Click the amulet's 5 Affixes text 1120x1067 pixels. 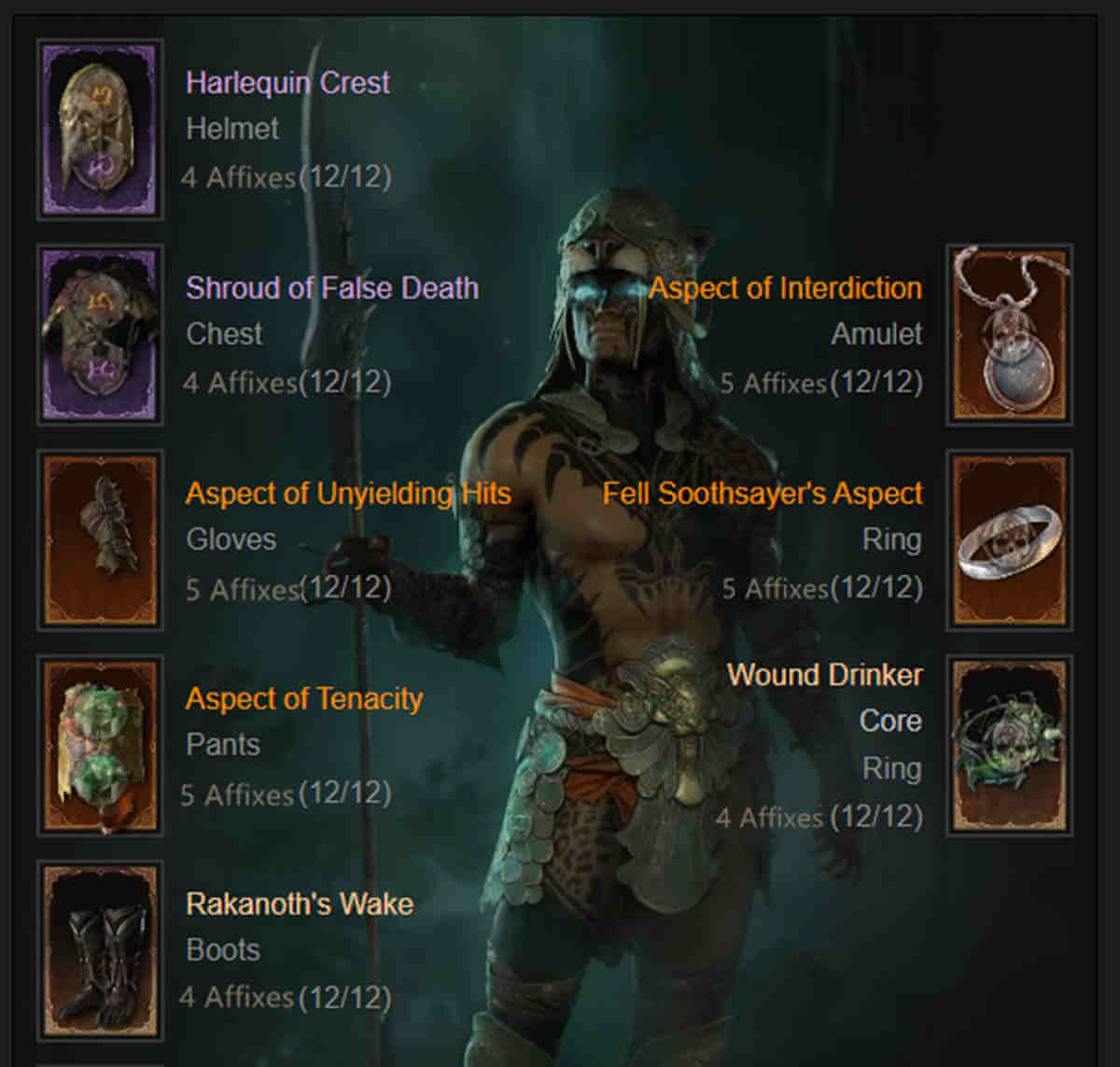(773, 383)
